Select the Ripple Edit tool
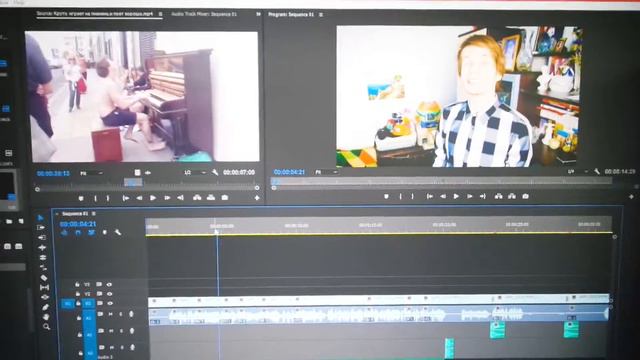 click(42, 247)
